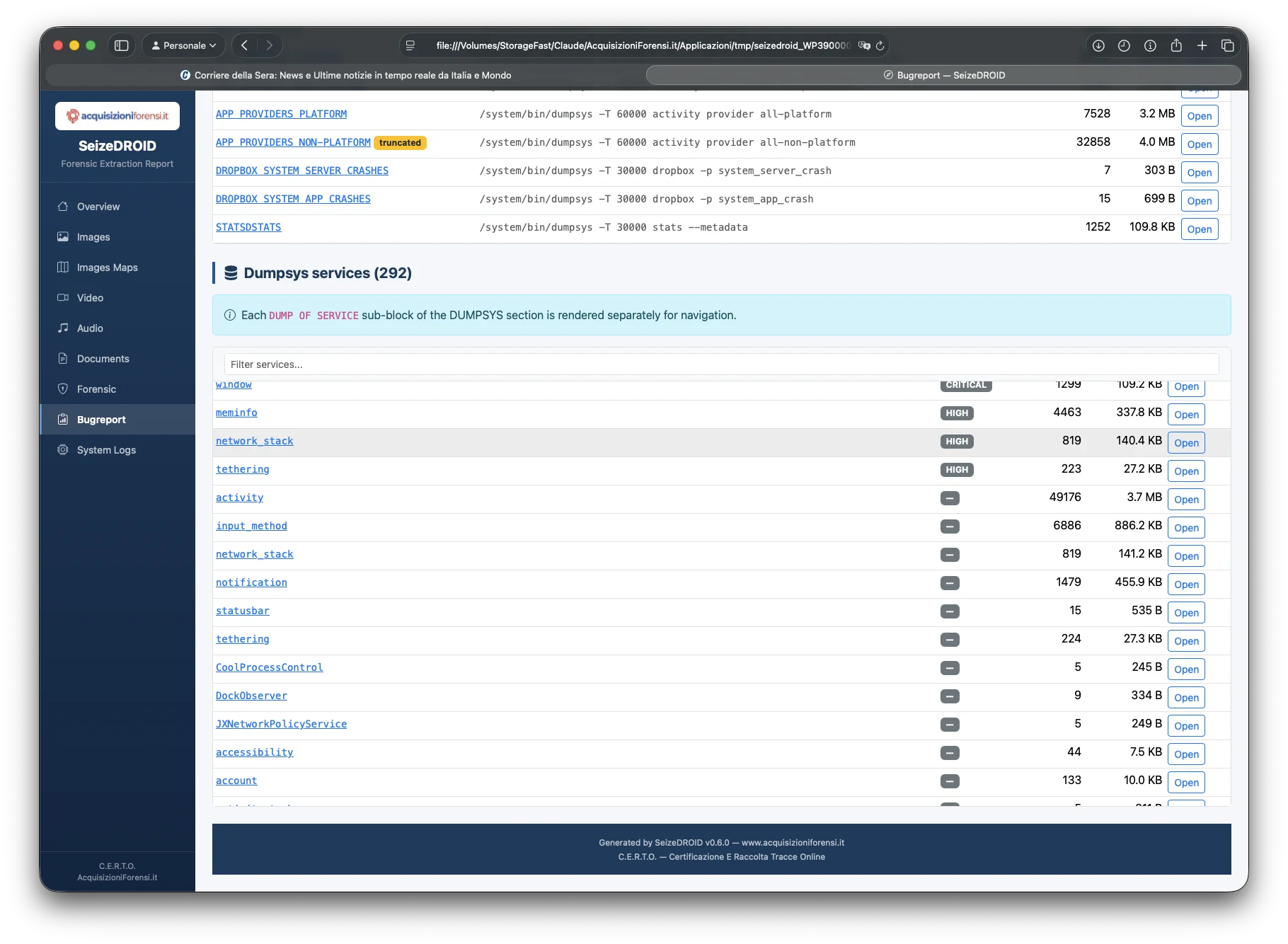The height and width of the screenshot is (944, 1288).
Task: Click the Overview home icon in sidebar
Action: [x=63, y=207]
